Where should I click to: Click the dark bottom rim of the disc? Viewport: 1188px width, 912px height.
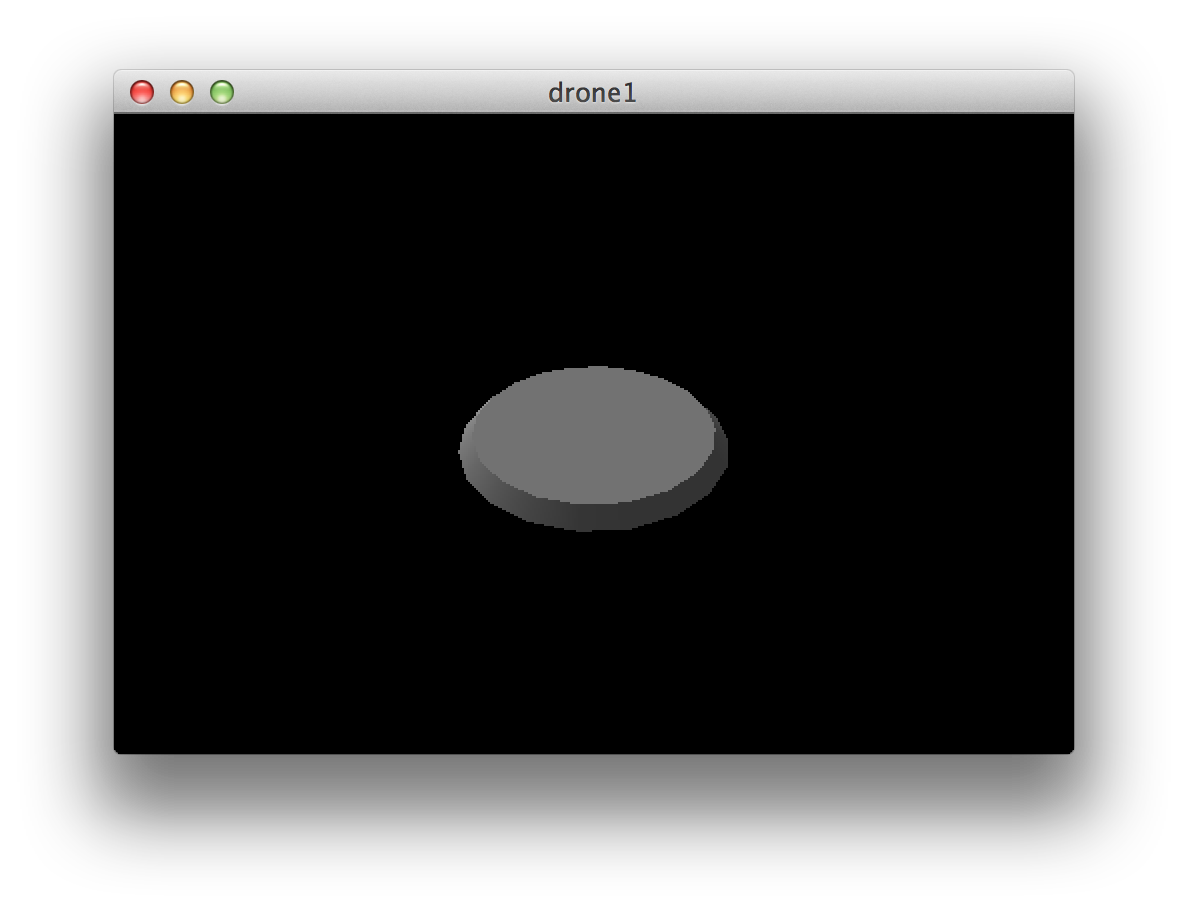[592, 517]
